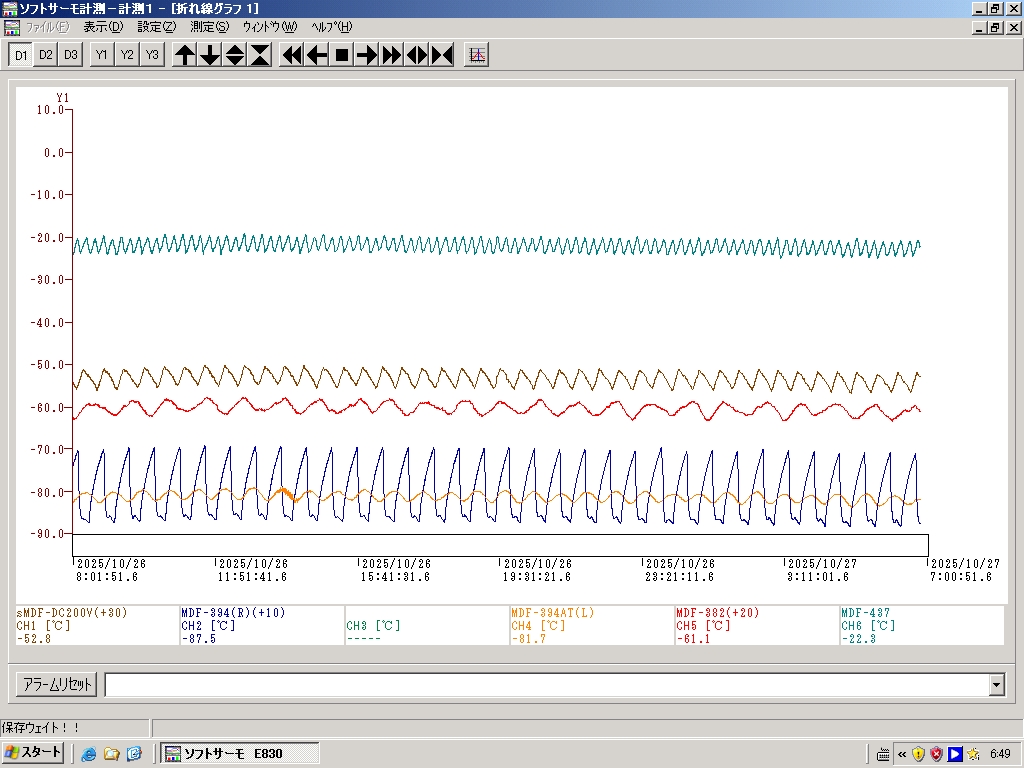The width and height of the screenshot is (1024, 768).
Task: Click the down arrow Y-axis shift icon
Action: point(210,55)
